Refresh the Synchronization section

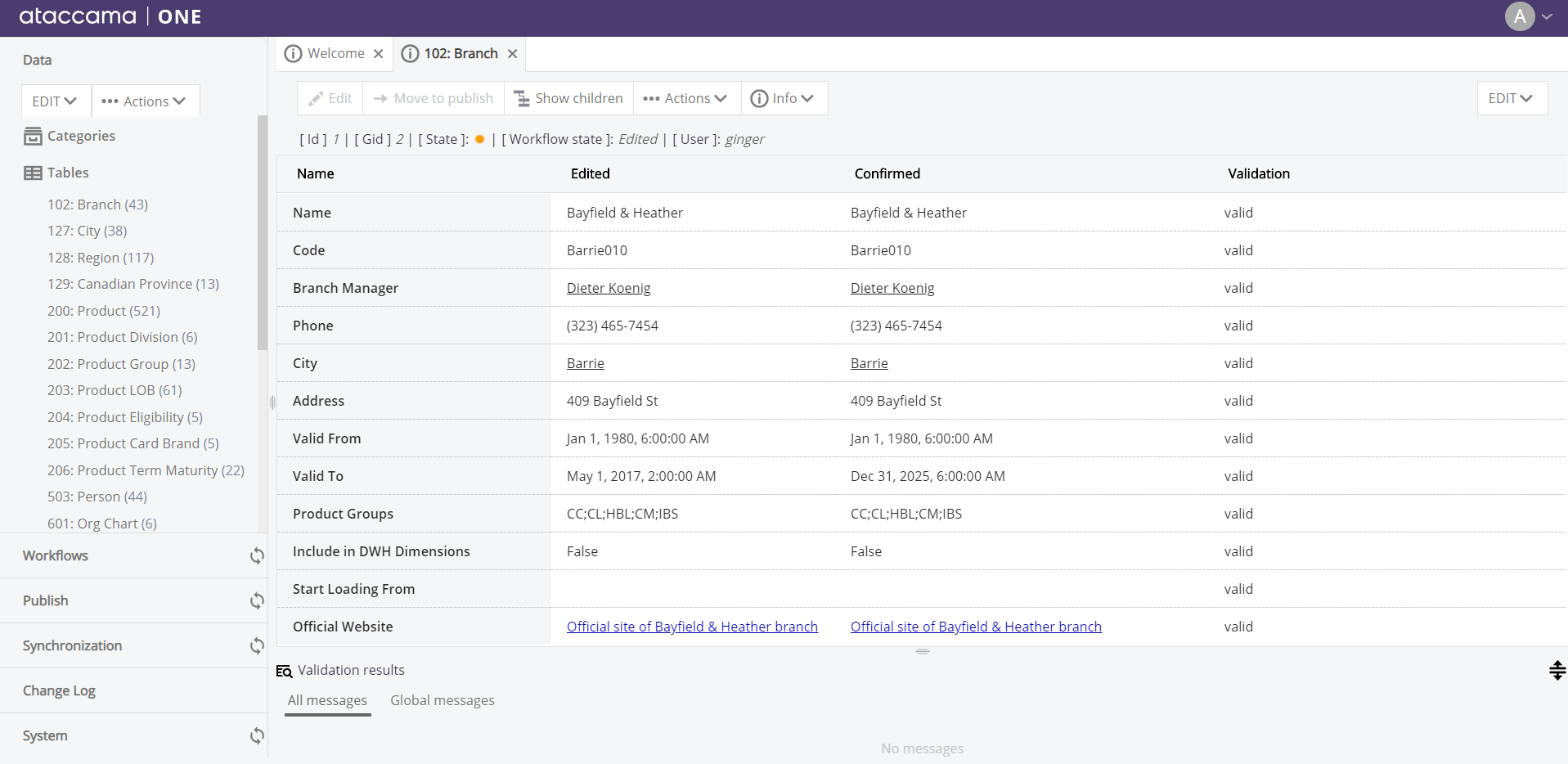click(x=257, y=646)
